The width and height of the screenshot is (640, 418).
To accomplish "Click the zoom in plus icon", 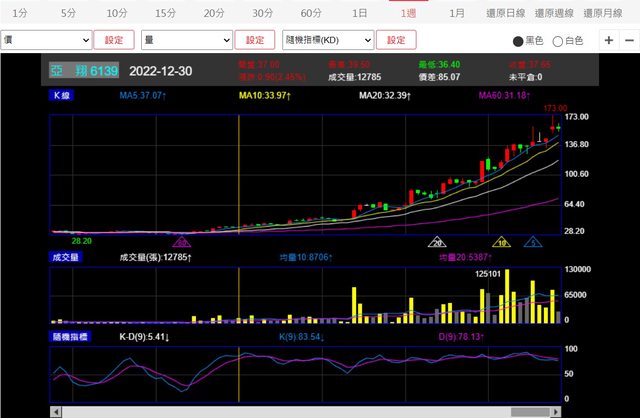I will point(609,40).
